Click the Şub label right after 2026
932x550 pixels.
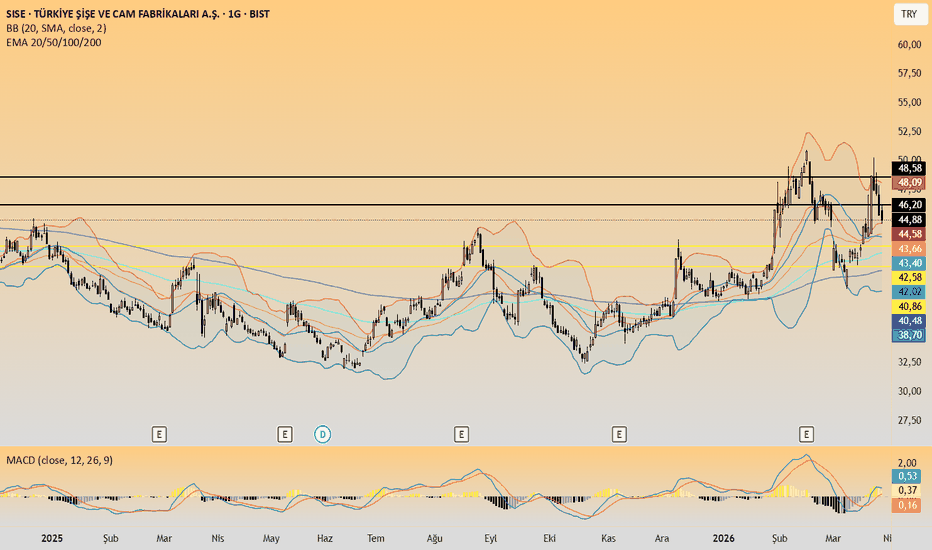pos(779,538)
